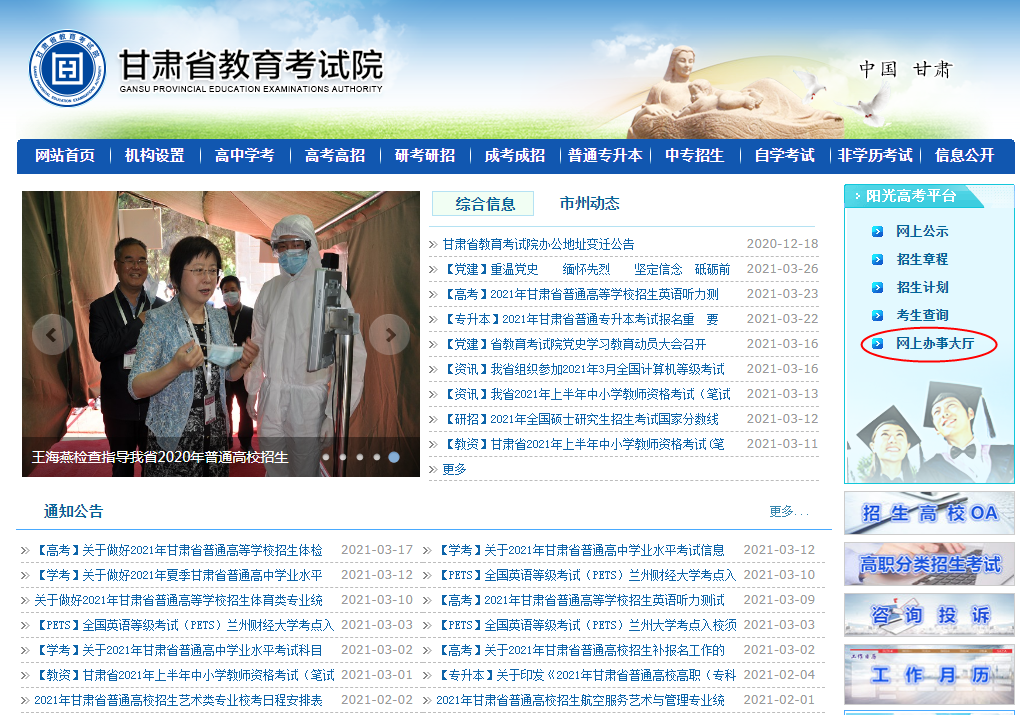Expand 更多 under the 综合信息 list
This screenshot has height=715, width=1020.
454,469
